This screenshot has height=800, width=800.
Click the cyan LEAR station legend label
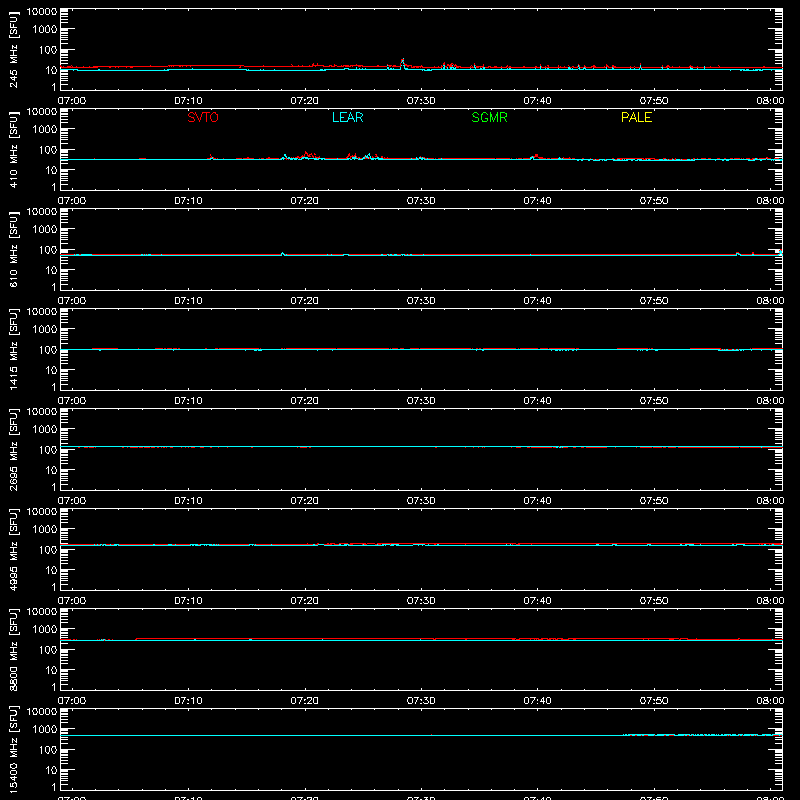tap(347, 117)
